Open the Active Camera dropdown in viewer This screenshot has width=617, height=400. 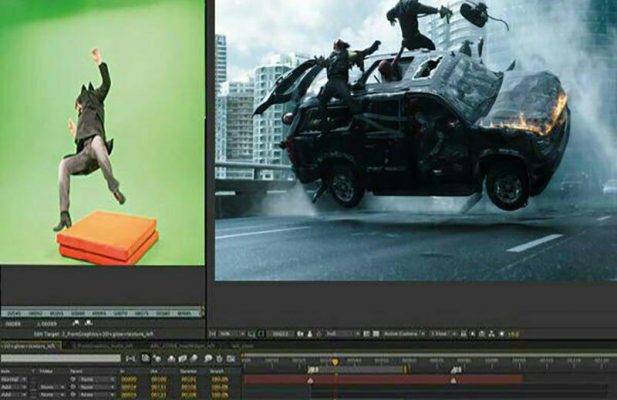coord(405,334)
